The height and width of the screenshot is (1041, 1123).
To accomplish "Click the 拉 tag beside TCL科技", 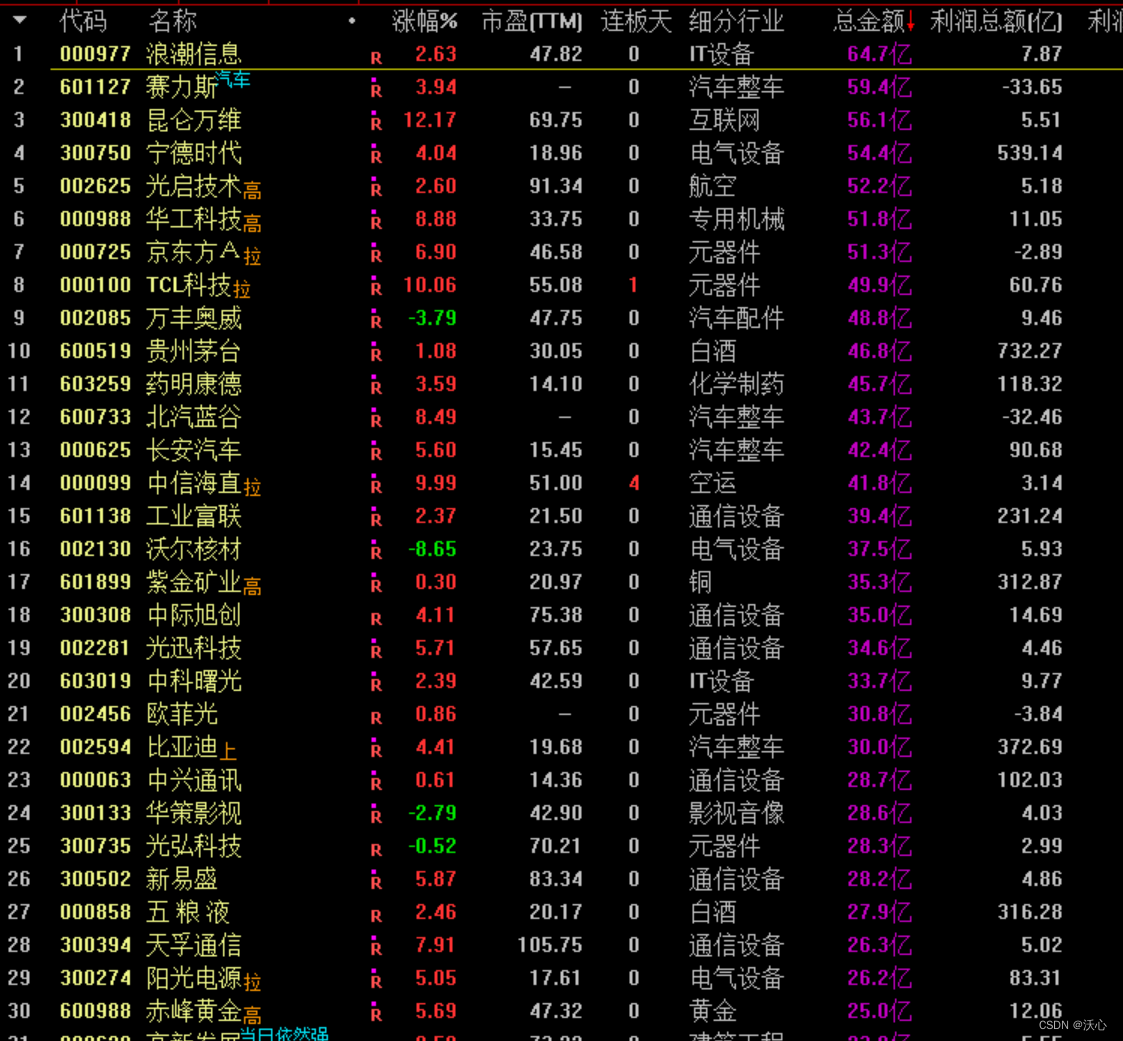I will (242, 289).
